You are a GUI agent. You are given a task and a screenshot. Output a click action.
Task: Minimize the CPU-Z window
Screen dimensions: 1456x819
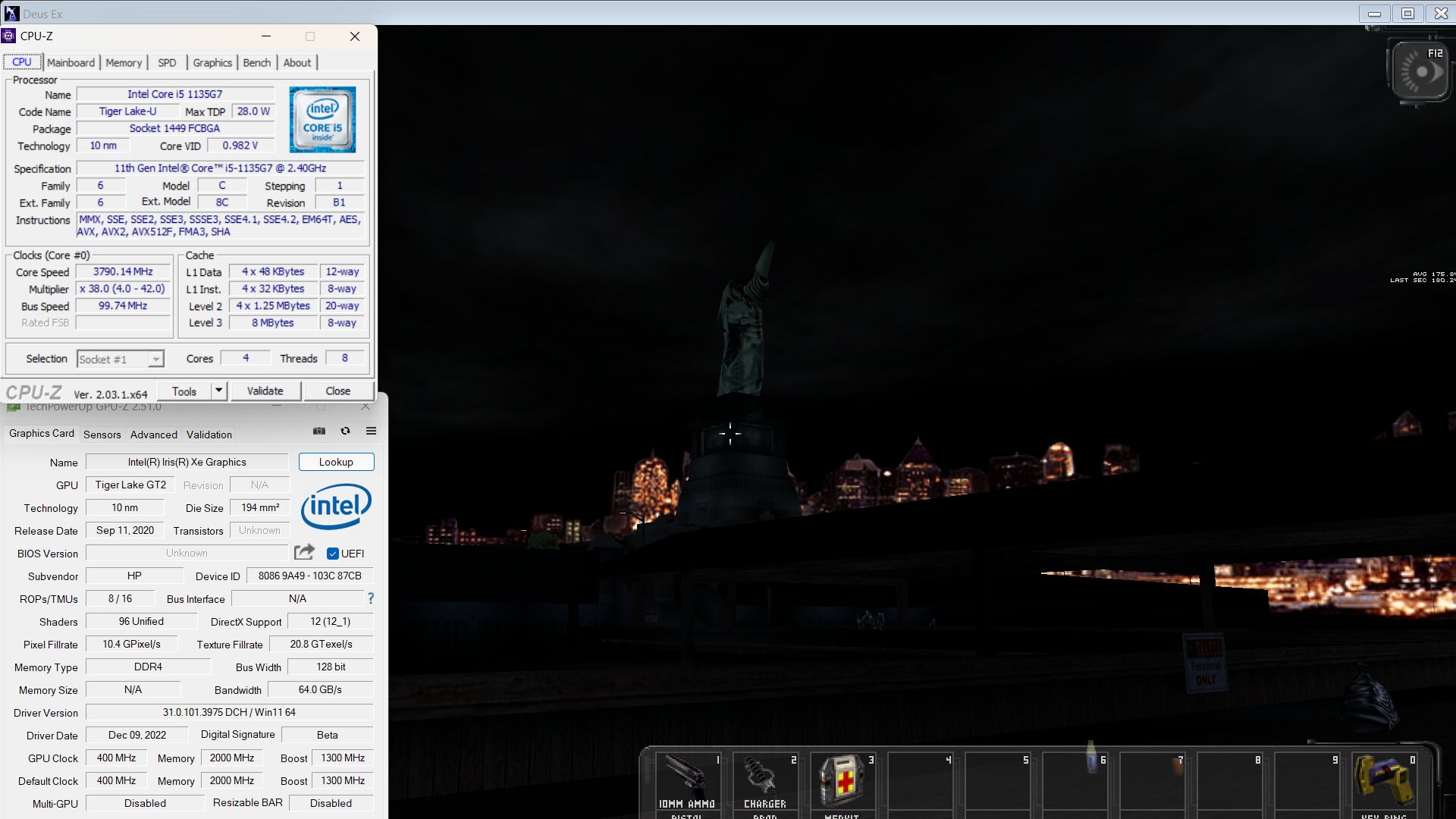click(266, 36)
